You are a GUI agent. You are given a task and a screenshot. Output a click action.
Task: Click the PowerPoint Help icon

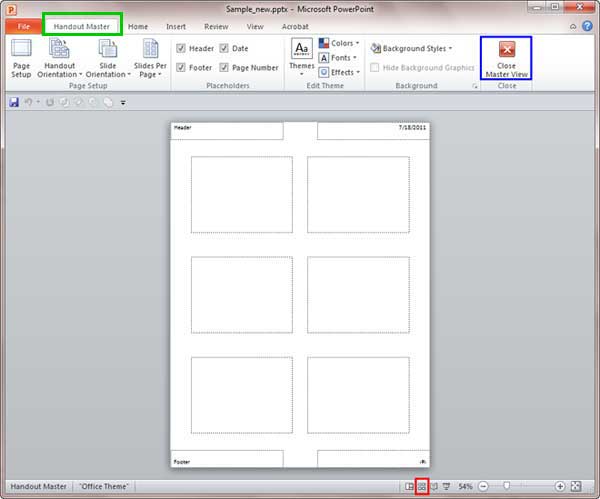tap(587, 26)
